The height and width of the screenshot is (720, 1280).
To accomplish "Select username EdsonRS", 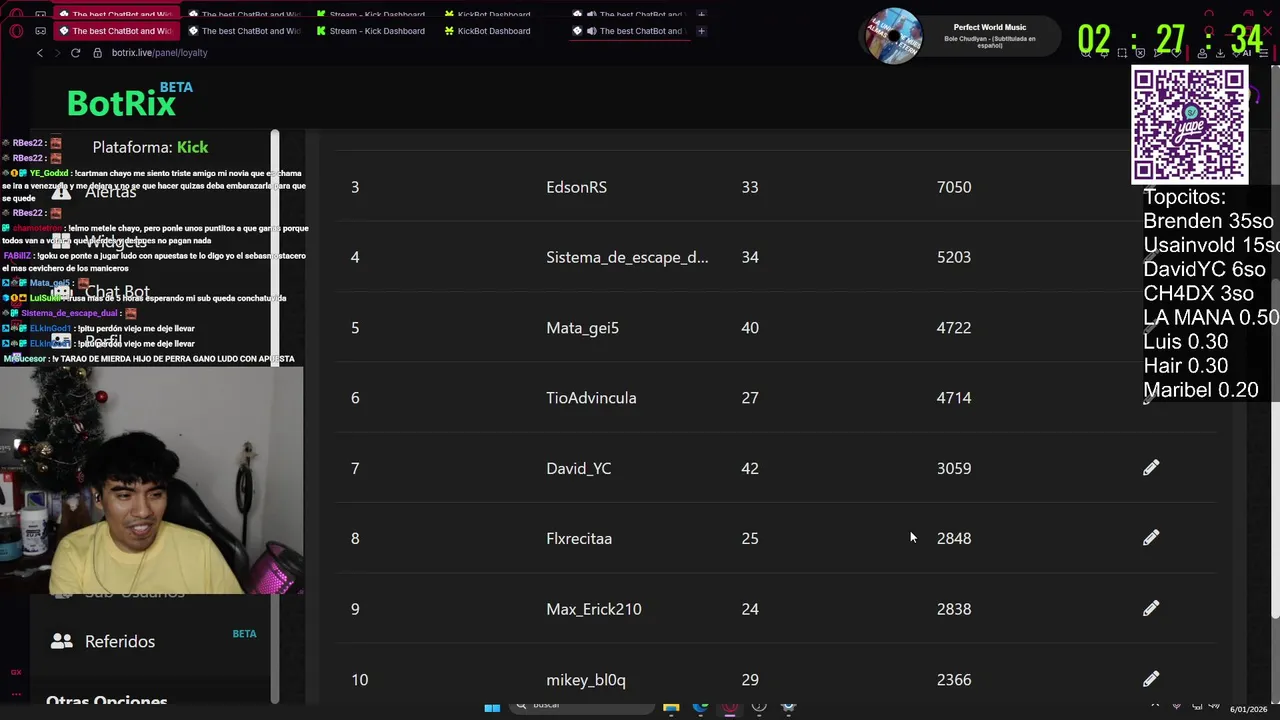I will 576,187.
